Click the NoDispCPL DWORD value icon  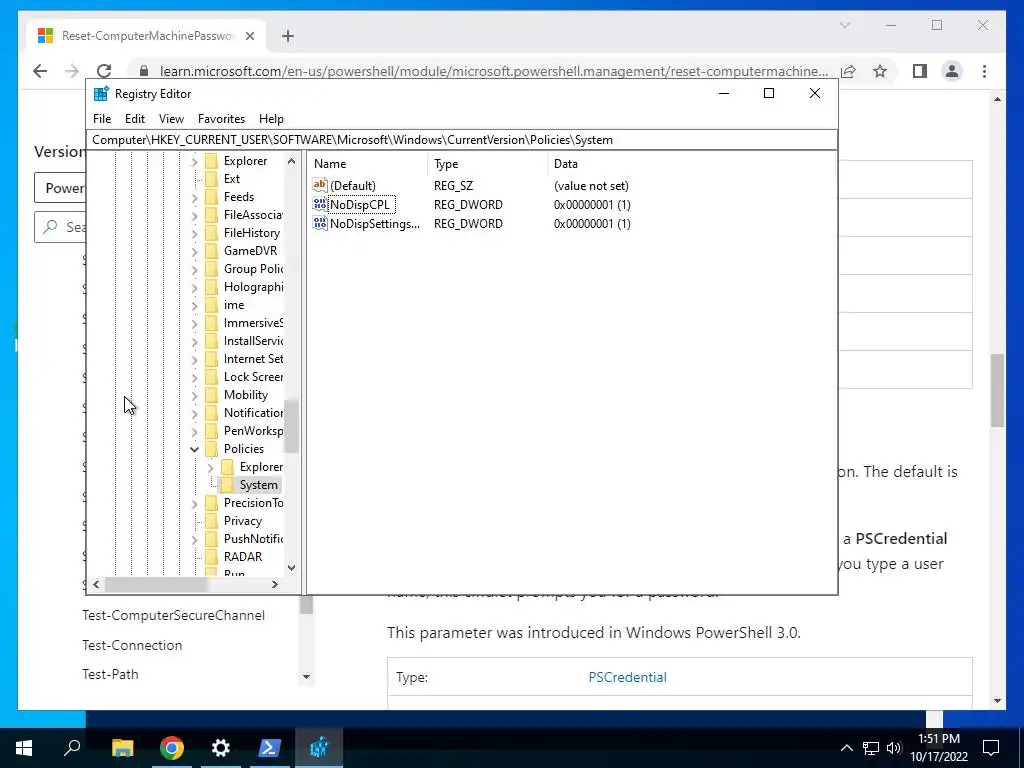click(x=320, y=204)
